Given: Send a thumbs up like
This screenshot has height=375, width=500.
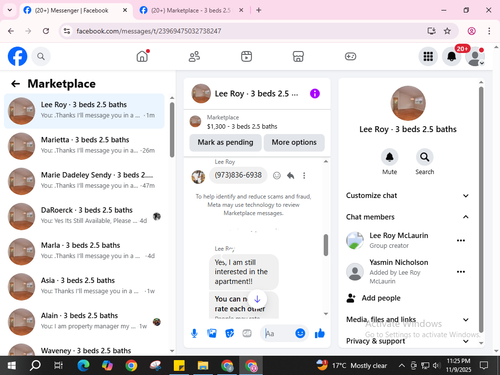Looking at the screenshot, I should coord(320,333).
